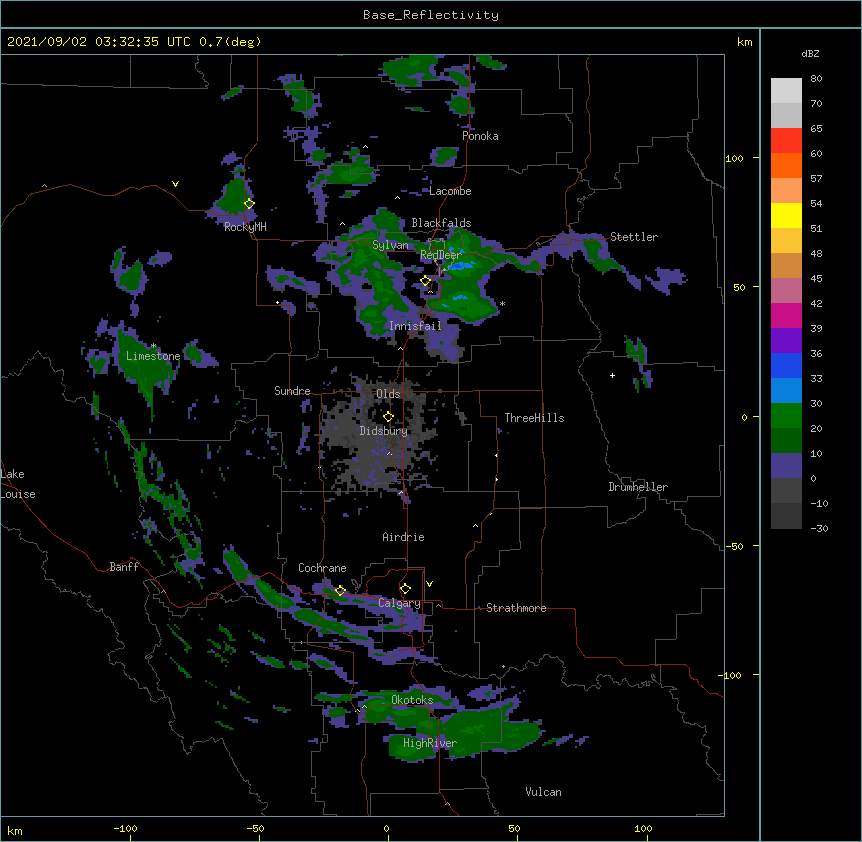Pick the blue 33-36 dBZ legend swatch
This screenshot has width=862, height=842.
[x=786, y=365]
